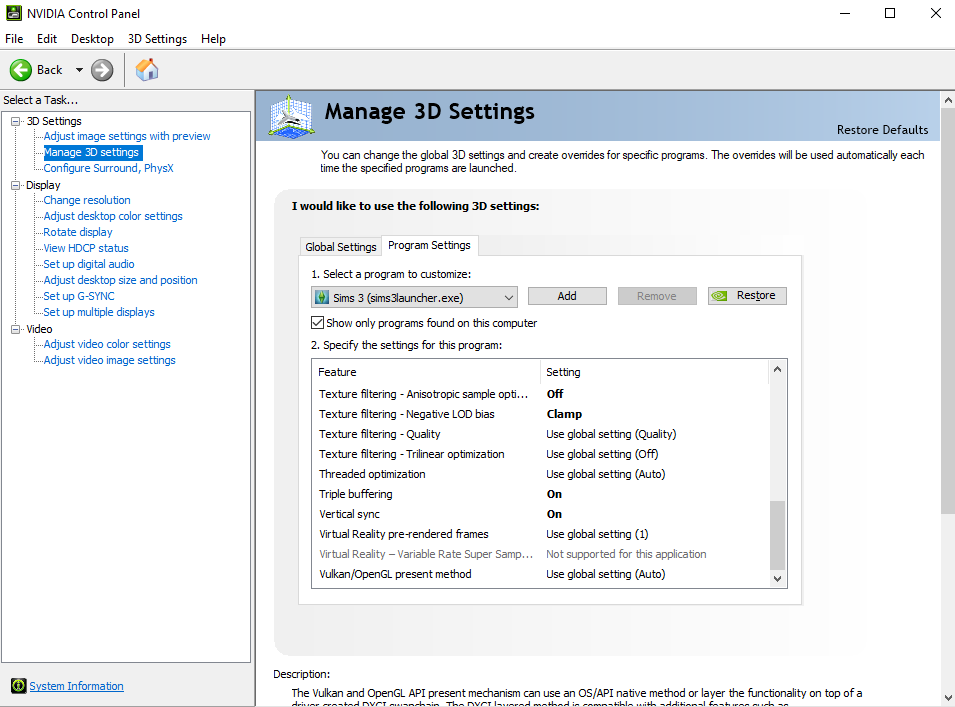Select Manage 3D settings in tree
Viewport: 955px width, 707px height.
(91, 152)
